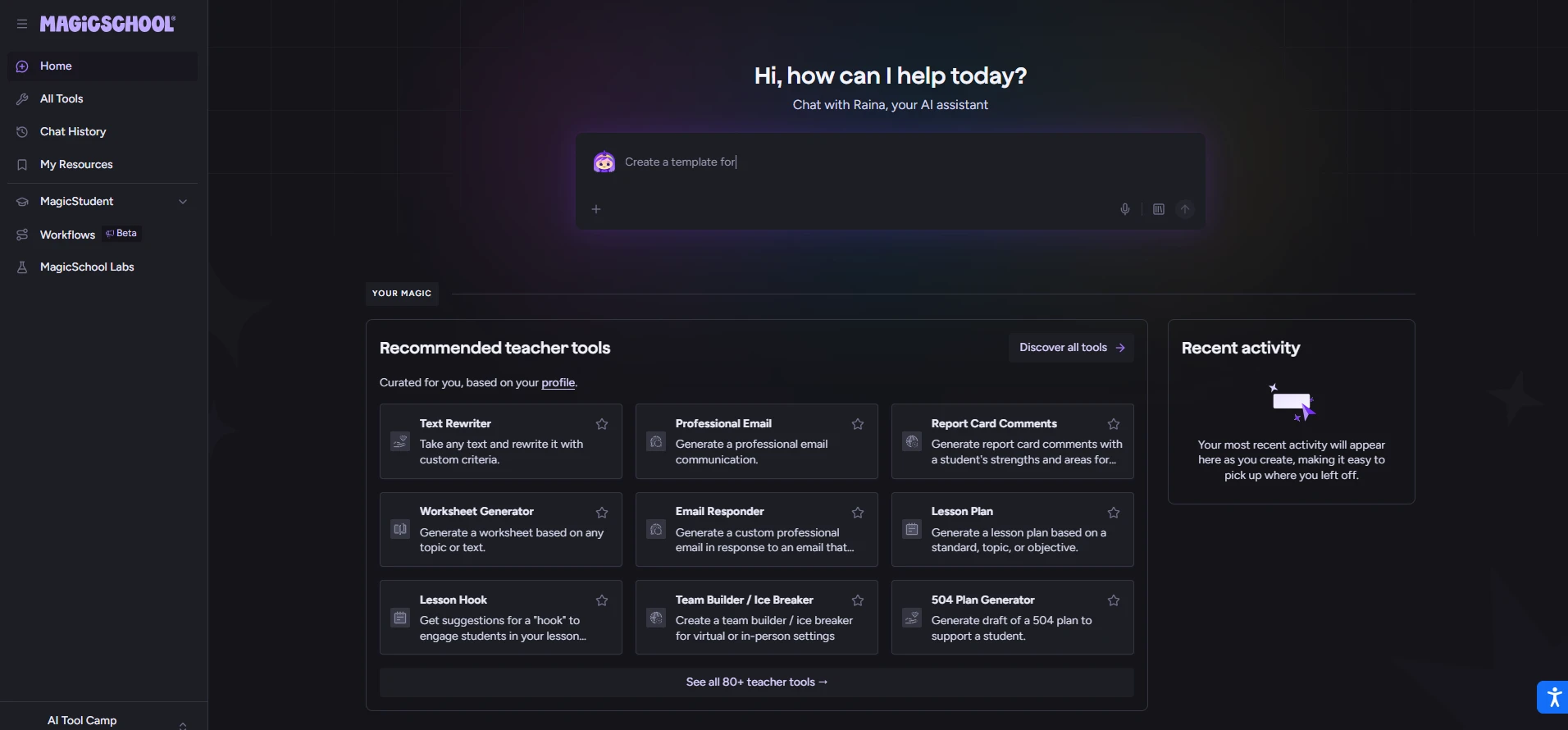Image resolution: width=1568 pixels, height=730 pixels.
Task: Open MagicSchool Labs in the sidebar
Action: (103, 267)
